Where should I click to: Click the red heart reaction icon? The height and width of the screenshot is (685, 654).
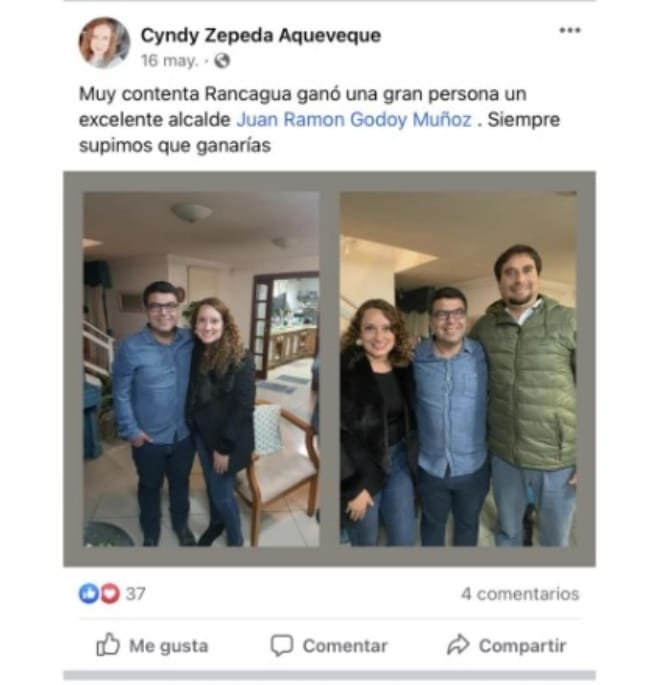(x=110, y=594)
